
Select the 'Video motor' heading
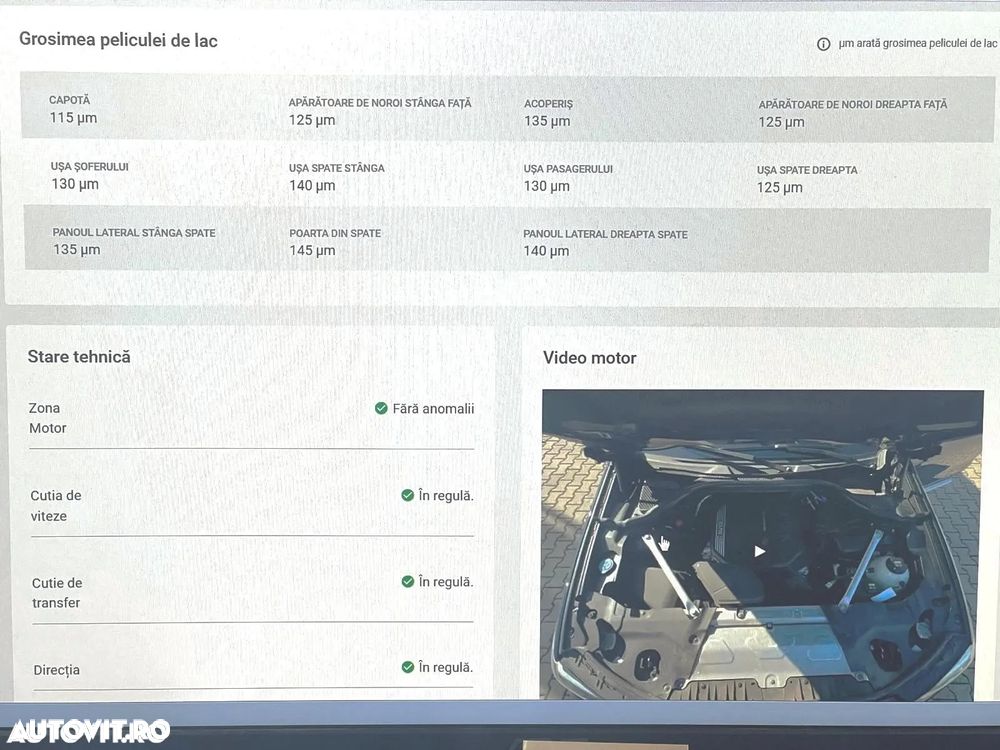(x=590, y=358)
